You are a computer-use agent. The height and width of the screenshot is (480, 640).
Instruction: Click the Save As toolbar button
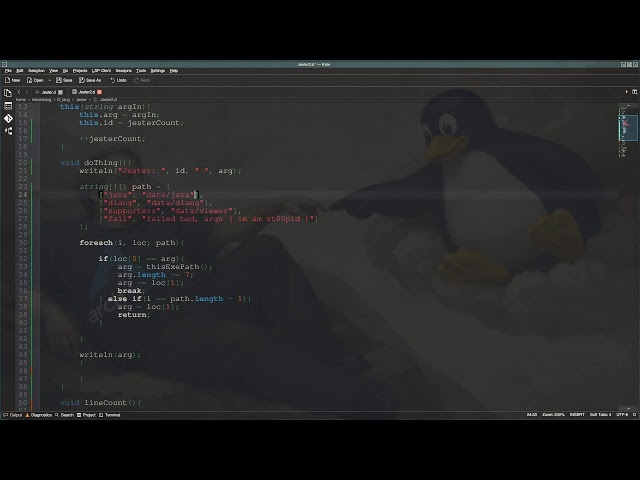[x=90, y=80]
